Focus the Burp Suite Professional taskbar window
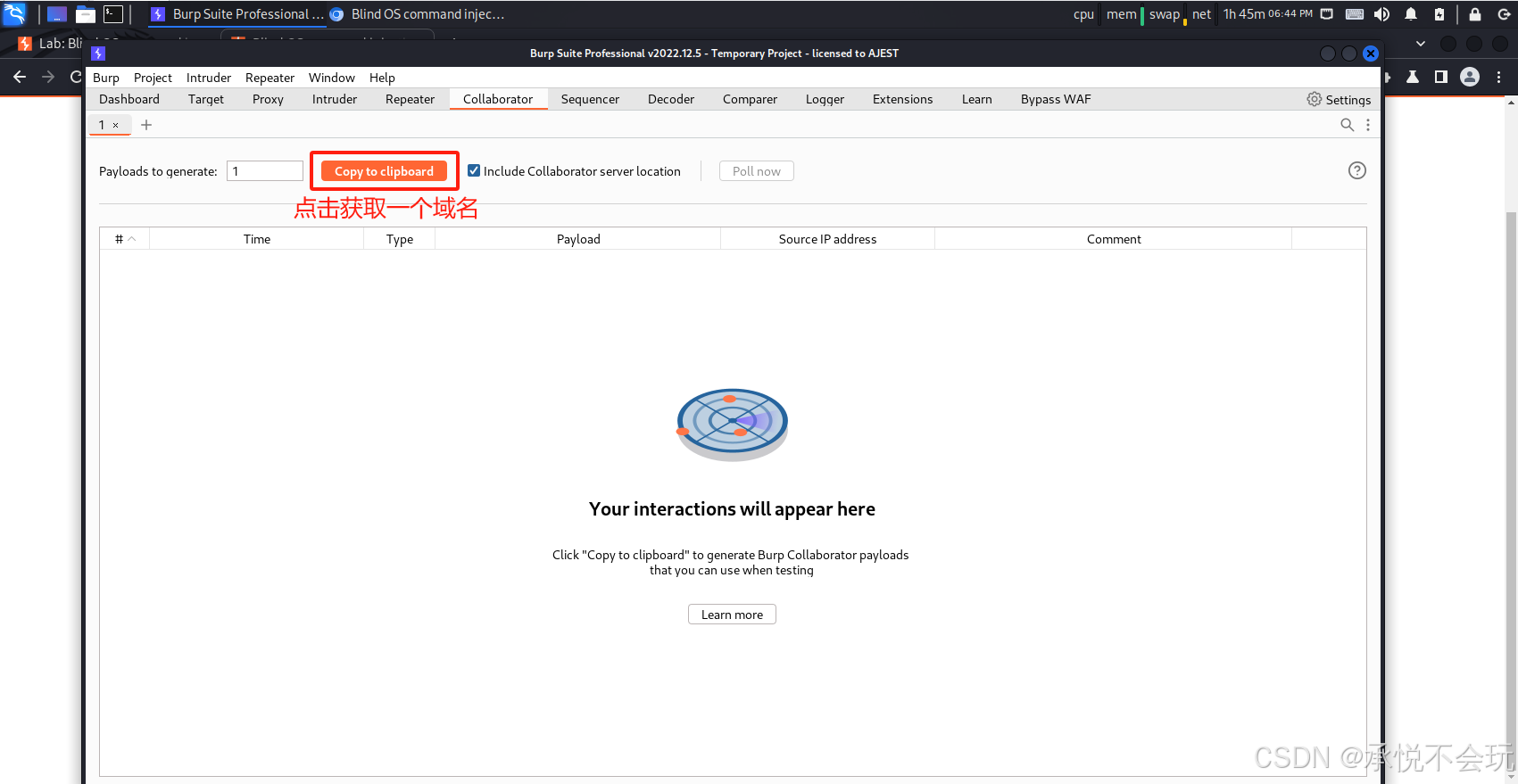 (237, 14)
